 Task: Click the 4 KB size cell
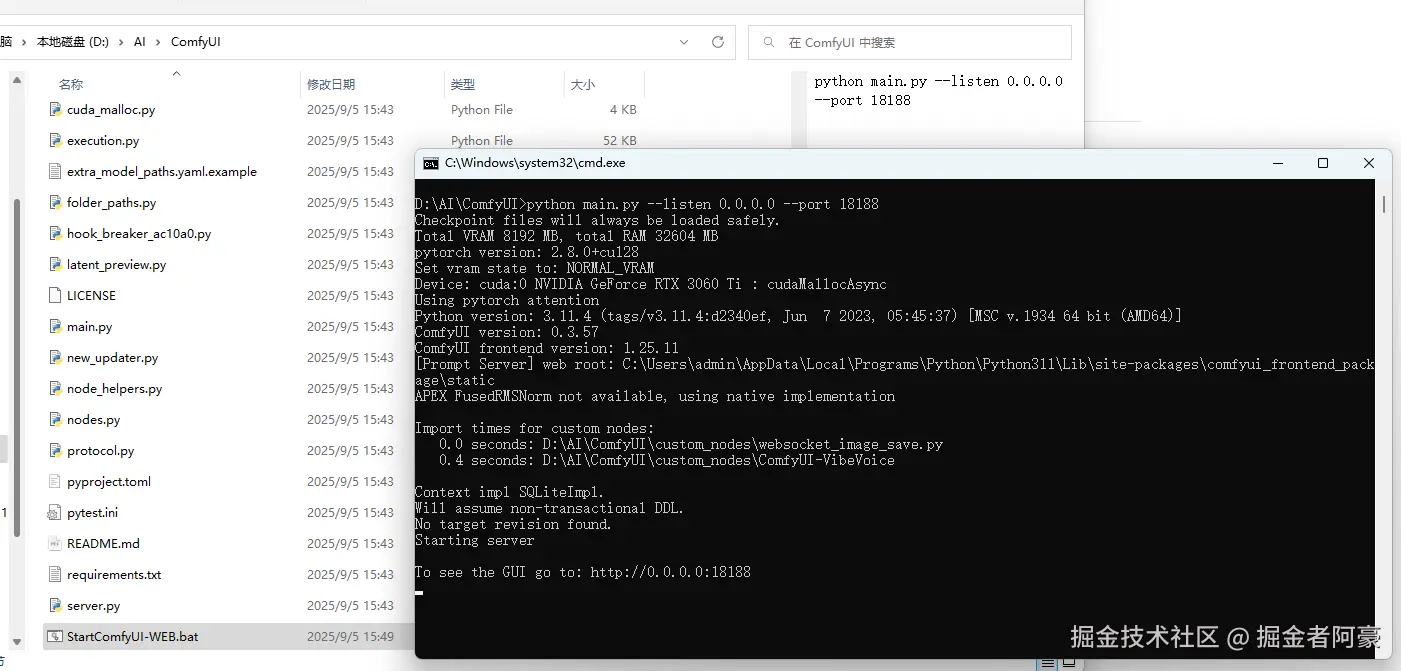click(623, 109)
